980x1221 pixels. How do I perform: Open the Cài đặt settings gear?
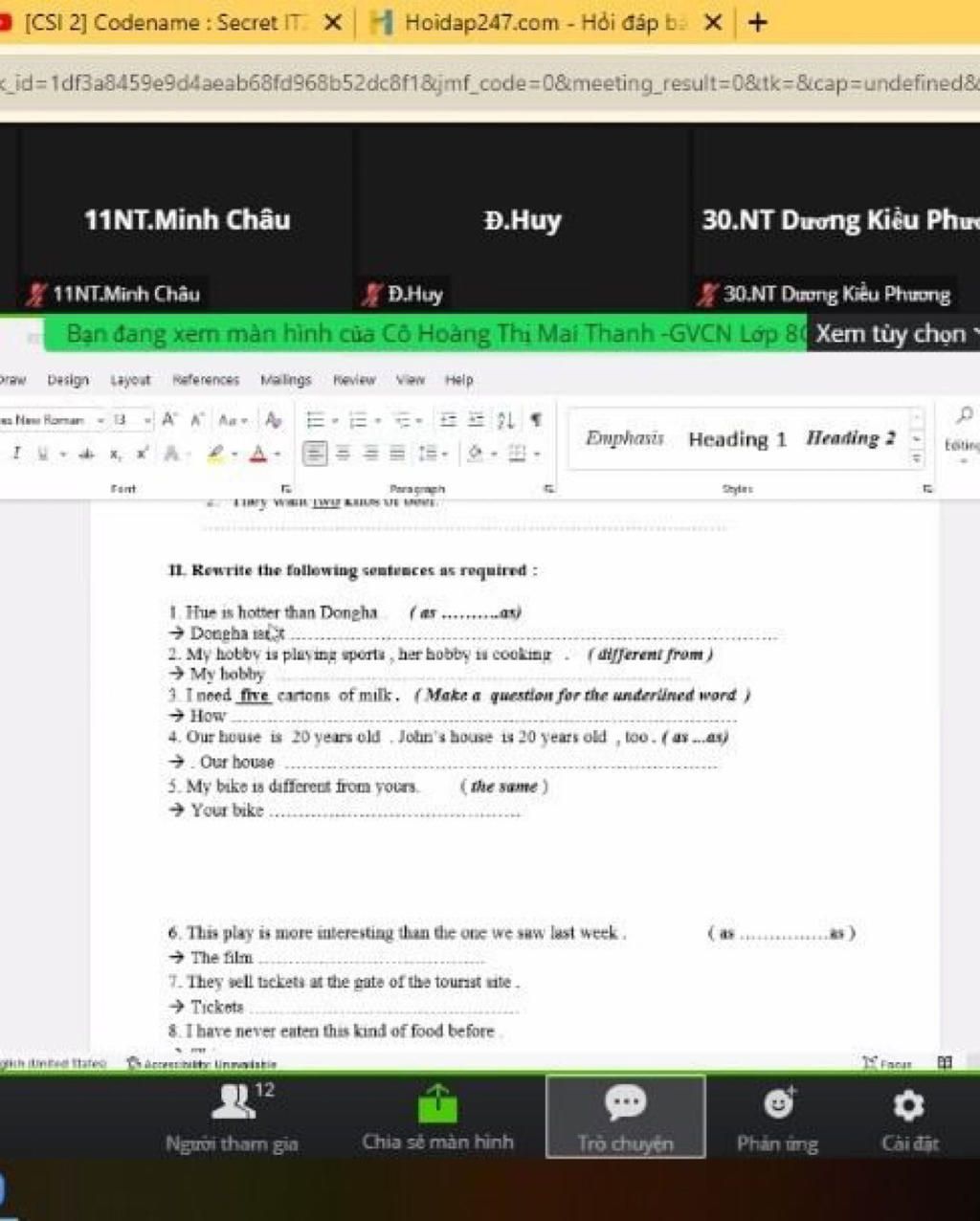pyautogui.click(x=909, y=1118)
